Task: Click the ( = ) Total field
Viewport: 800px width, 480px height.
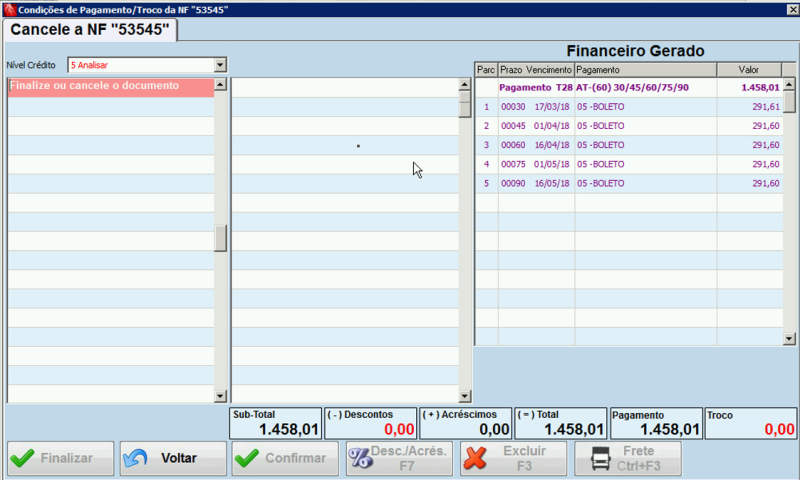Action: [x=561, y=423]
